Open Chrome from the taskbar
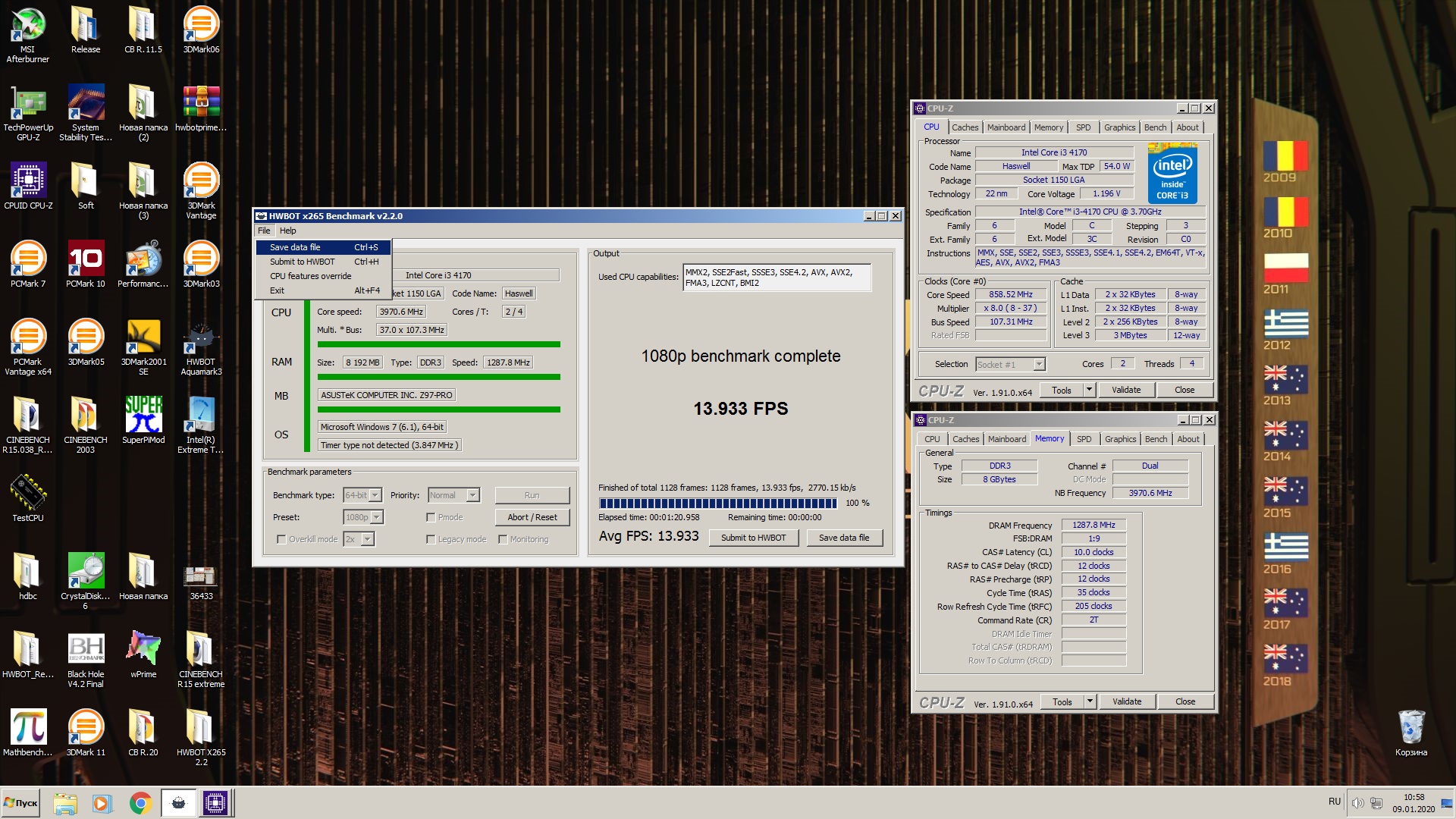 [140, 803]
